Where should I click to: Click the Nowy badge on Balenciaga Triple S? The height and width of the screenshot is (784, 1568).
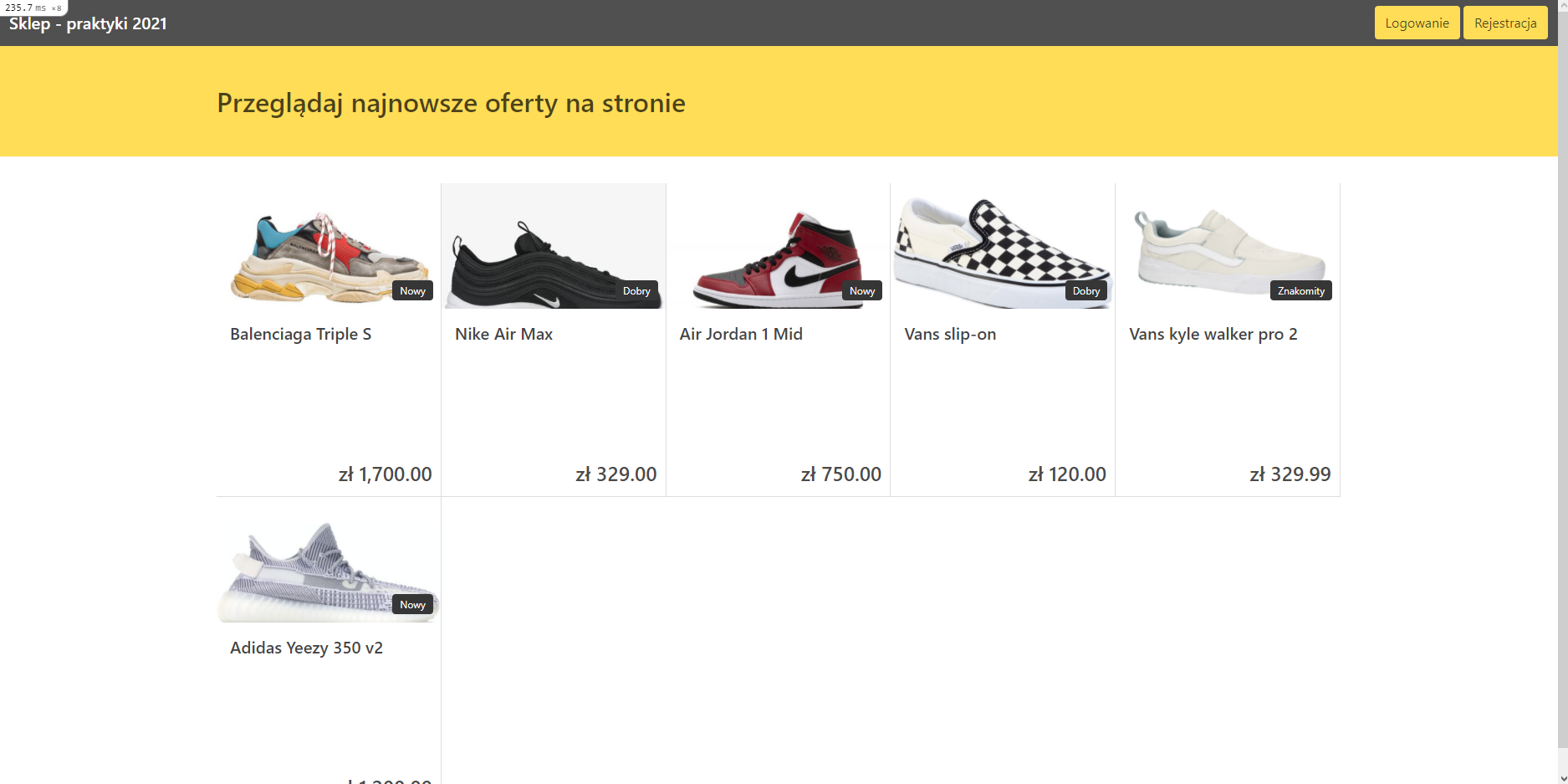pos(412,290)
